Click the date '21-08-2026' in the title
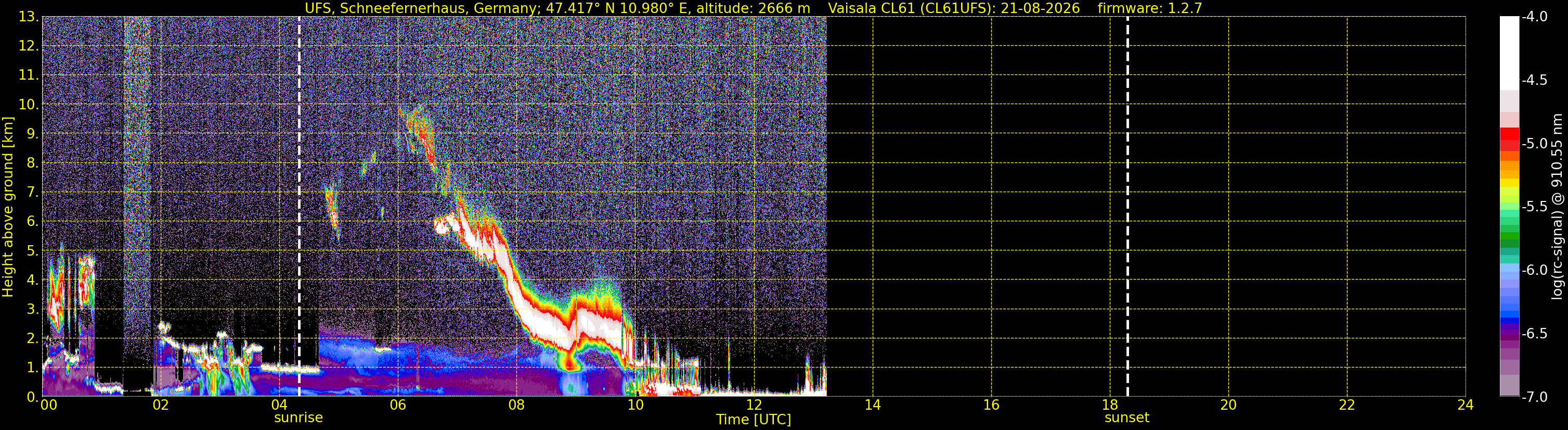Viewport: 1568px width, 430px height. click(1040, 8)
